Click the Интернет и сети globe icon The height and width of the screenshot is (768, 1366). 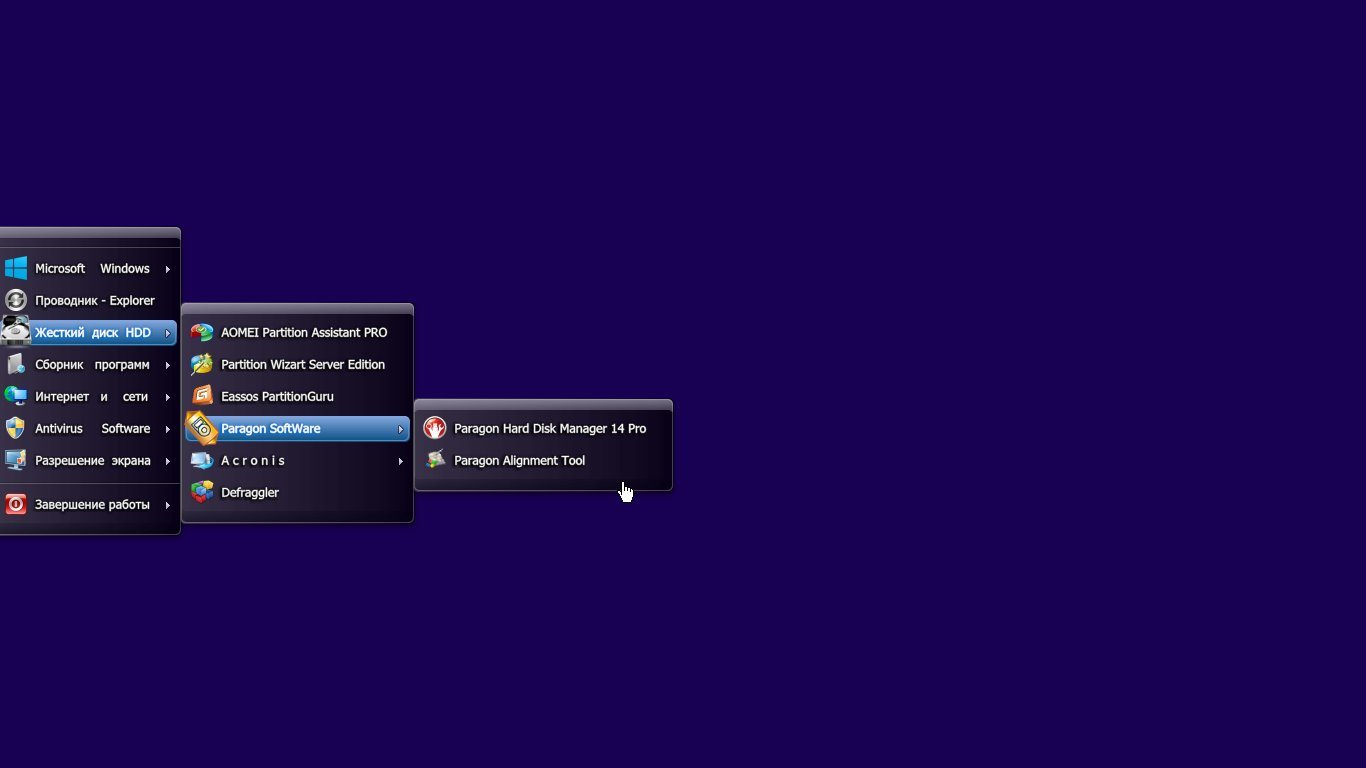coord(15,396)
